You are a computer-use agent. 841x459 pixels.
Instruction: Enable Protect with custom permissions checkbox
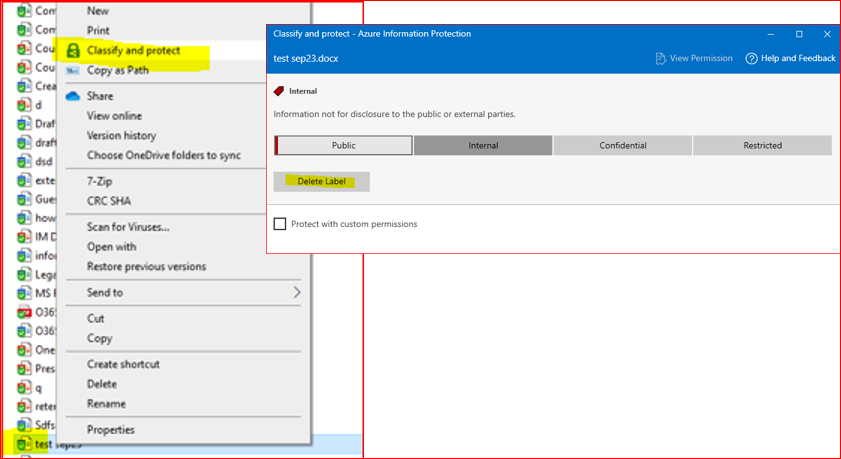click(x=280, y=224)
